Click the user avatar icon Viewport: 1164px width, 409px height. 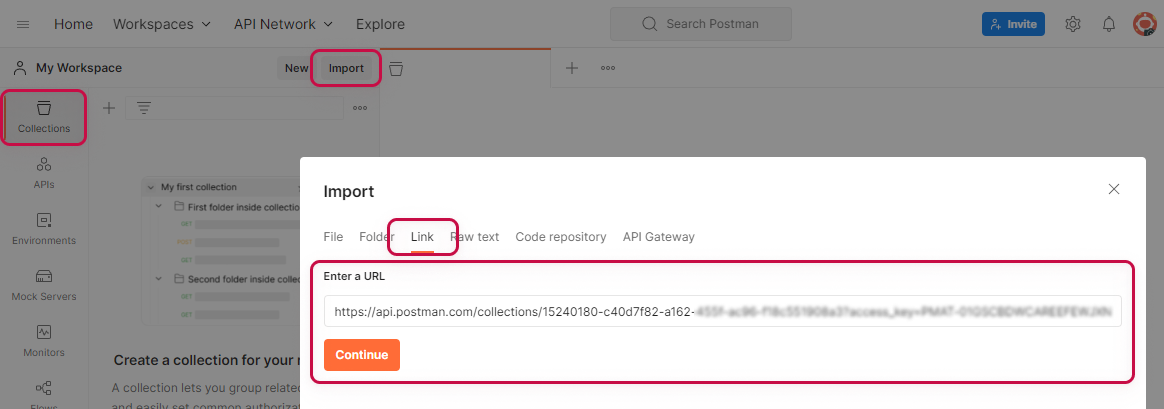1145,24
